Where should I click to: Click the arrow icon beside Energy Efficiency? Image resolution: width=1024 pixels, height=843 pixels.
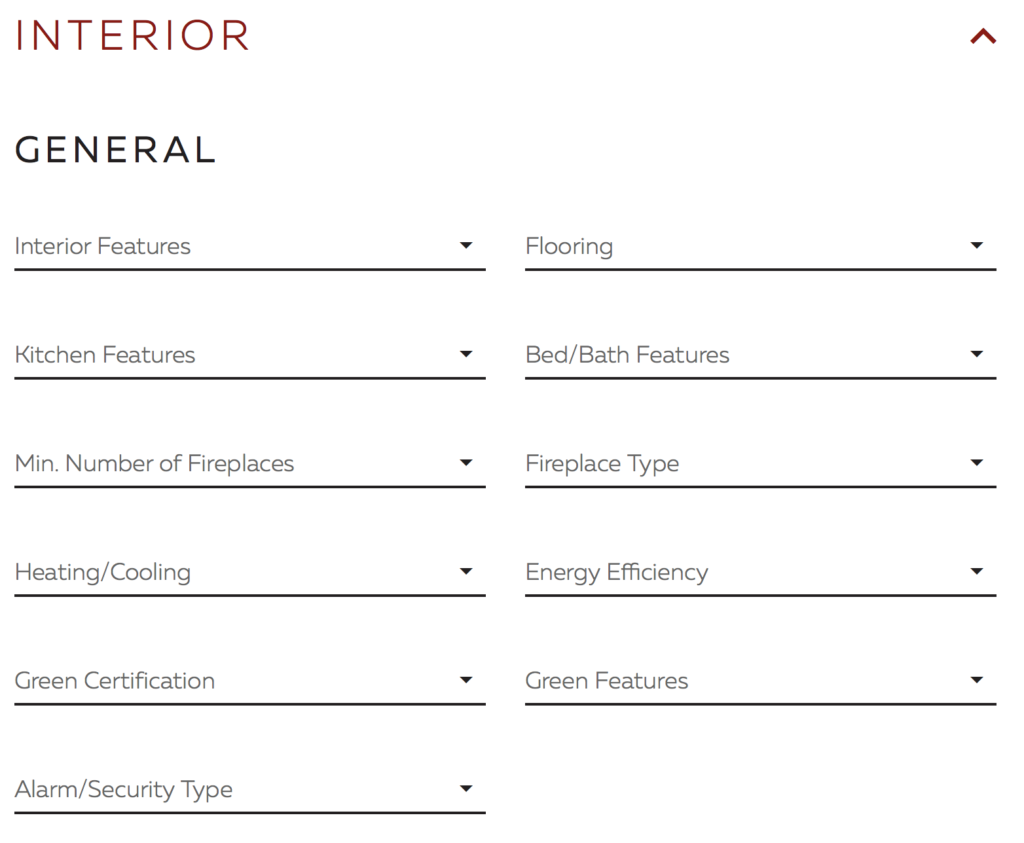[976, 571]
